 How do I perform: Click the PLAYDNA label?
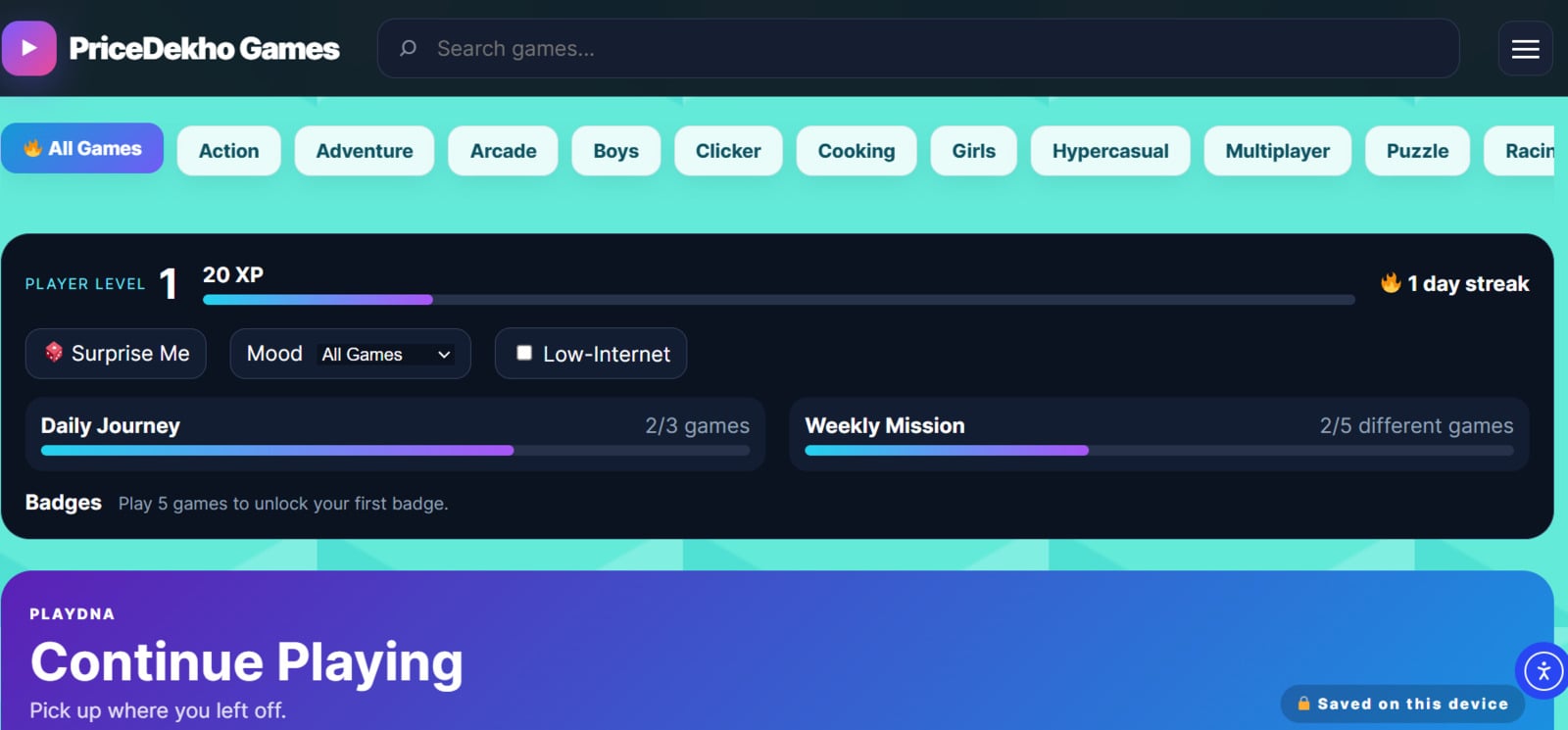(x=73, y=614)
